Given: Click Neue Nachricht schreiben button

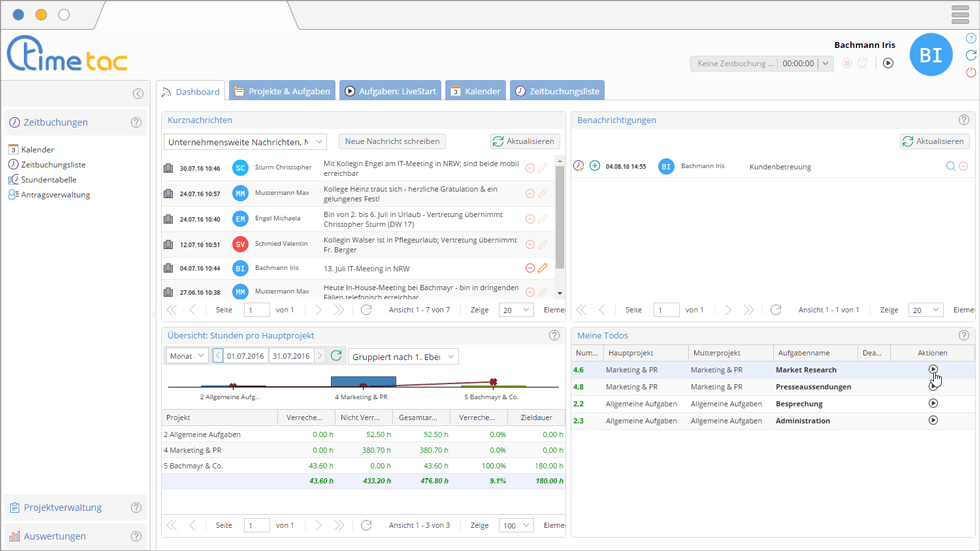Looking at the screenshot, I should tap(392, 141).
